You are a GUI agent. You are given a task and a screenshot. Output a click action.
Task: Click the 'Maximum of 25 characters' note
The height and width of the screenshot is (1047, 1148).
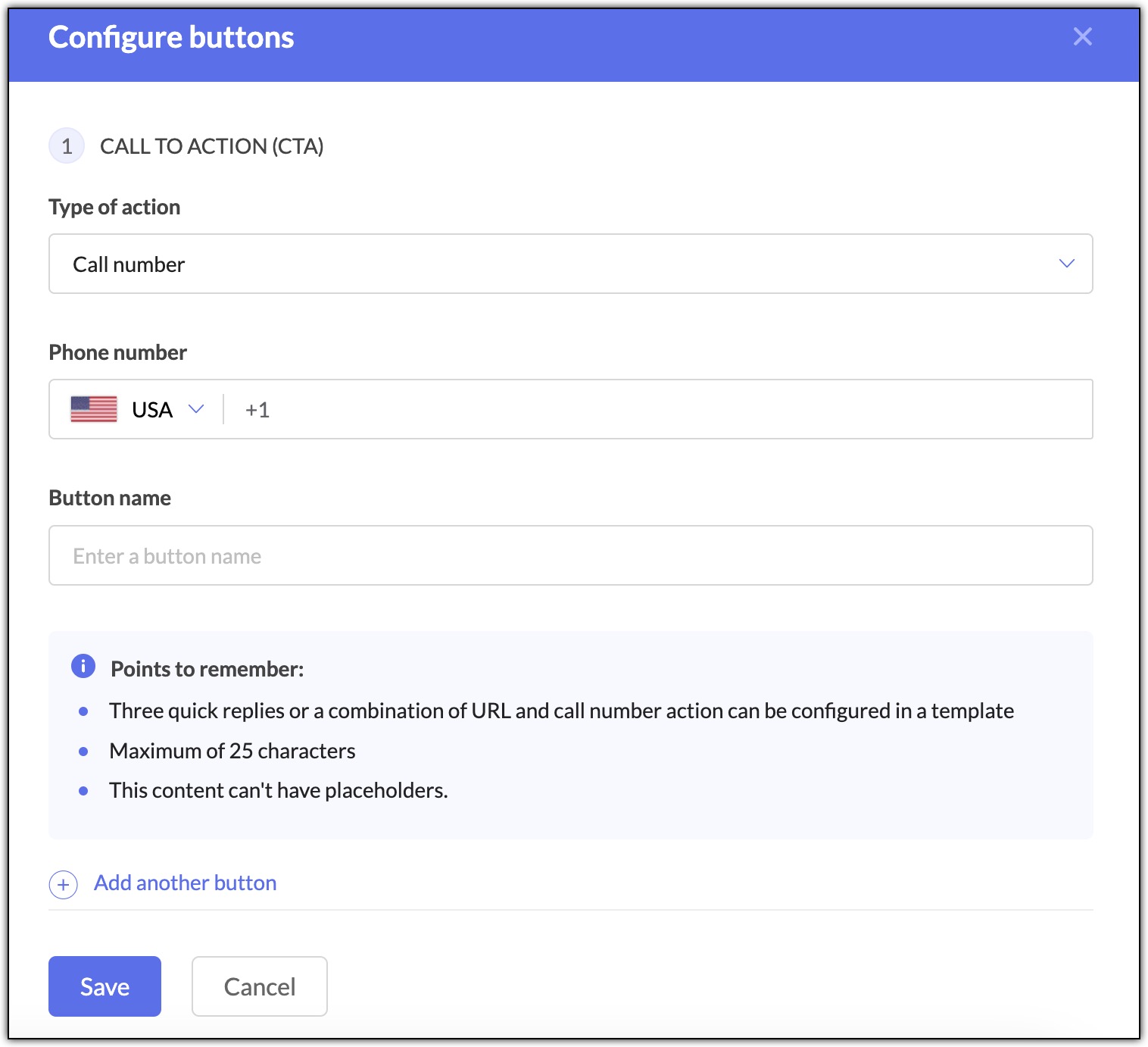coord(232,751)
